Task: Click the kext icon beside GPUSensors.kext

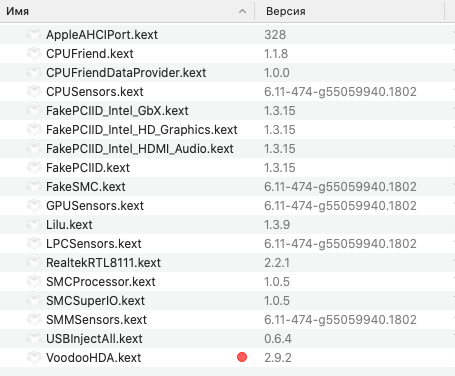Action: click(x=34, y=205)
